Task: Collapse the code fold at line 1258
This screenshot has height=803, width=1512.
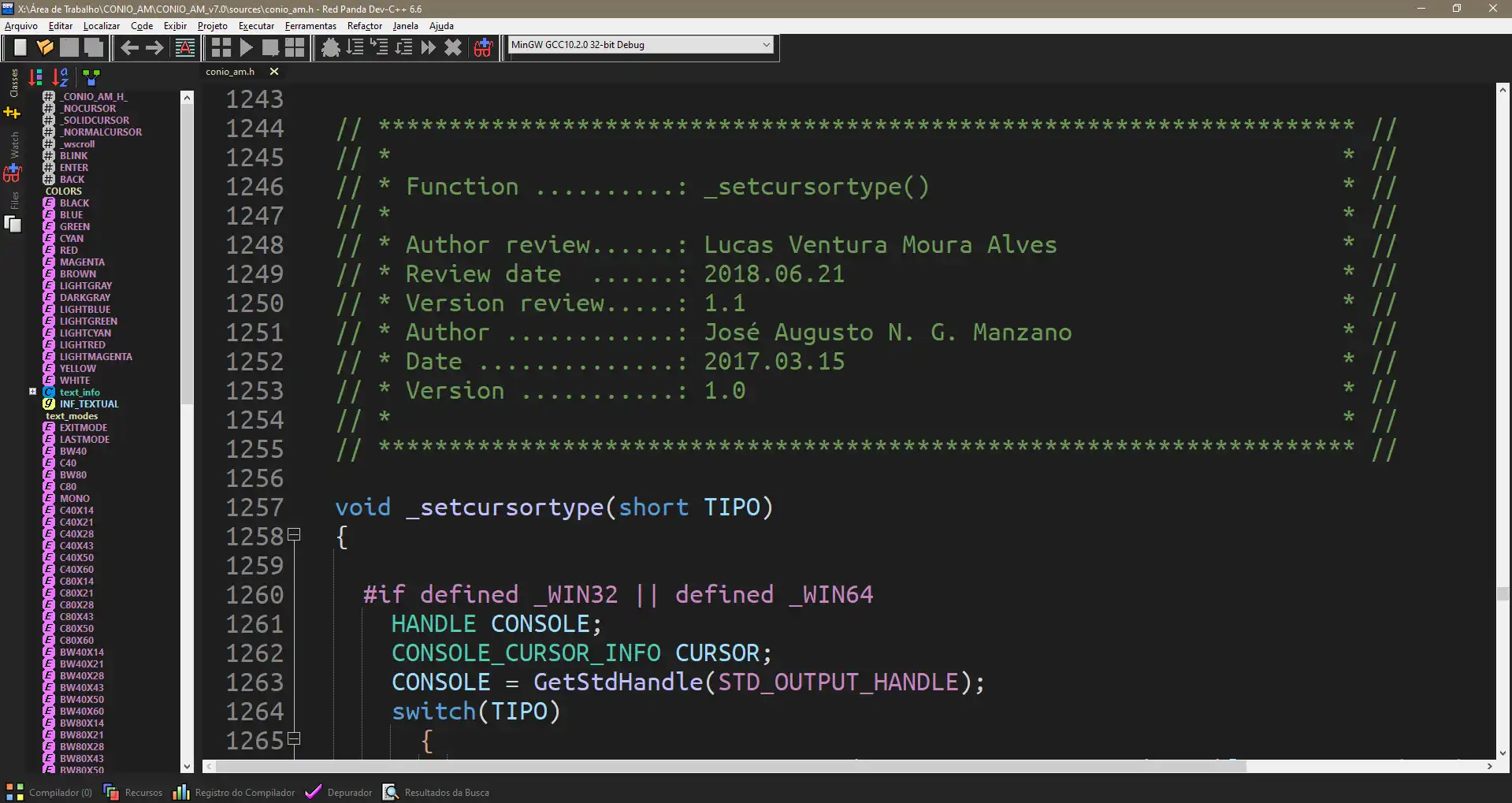Action: coord(294,535)
